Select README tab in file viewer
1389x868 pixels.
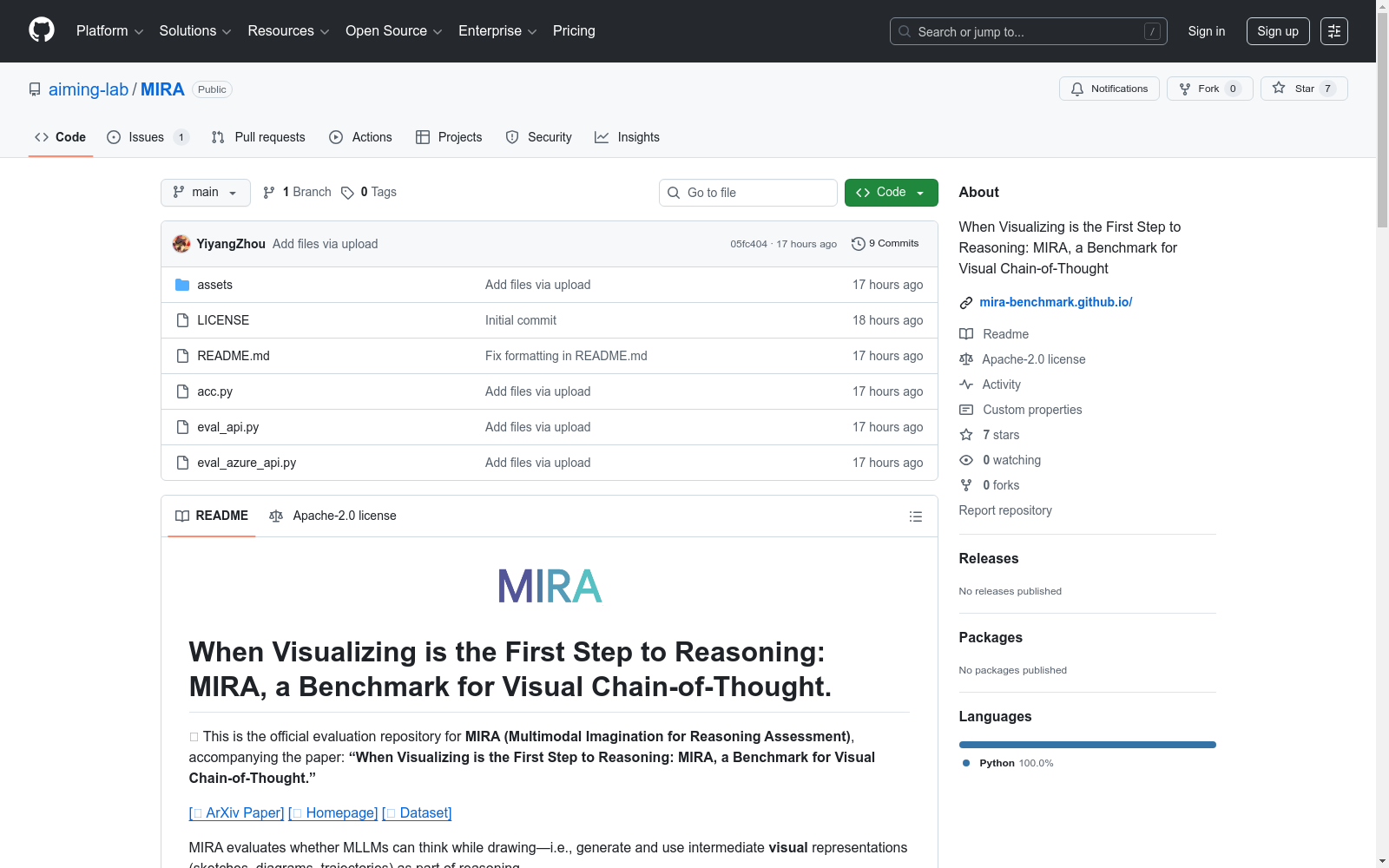point(212,516)
